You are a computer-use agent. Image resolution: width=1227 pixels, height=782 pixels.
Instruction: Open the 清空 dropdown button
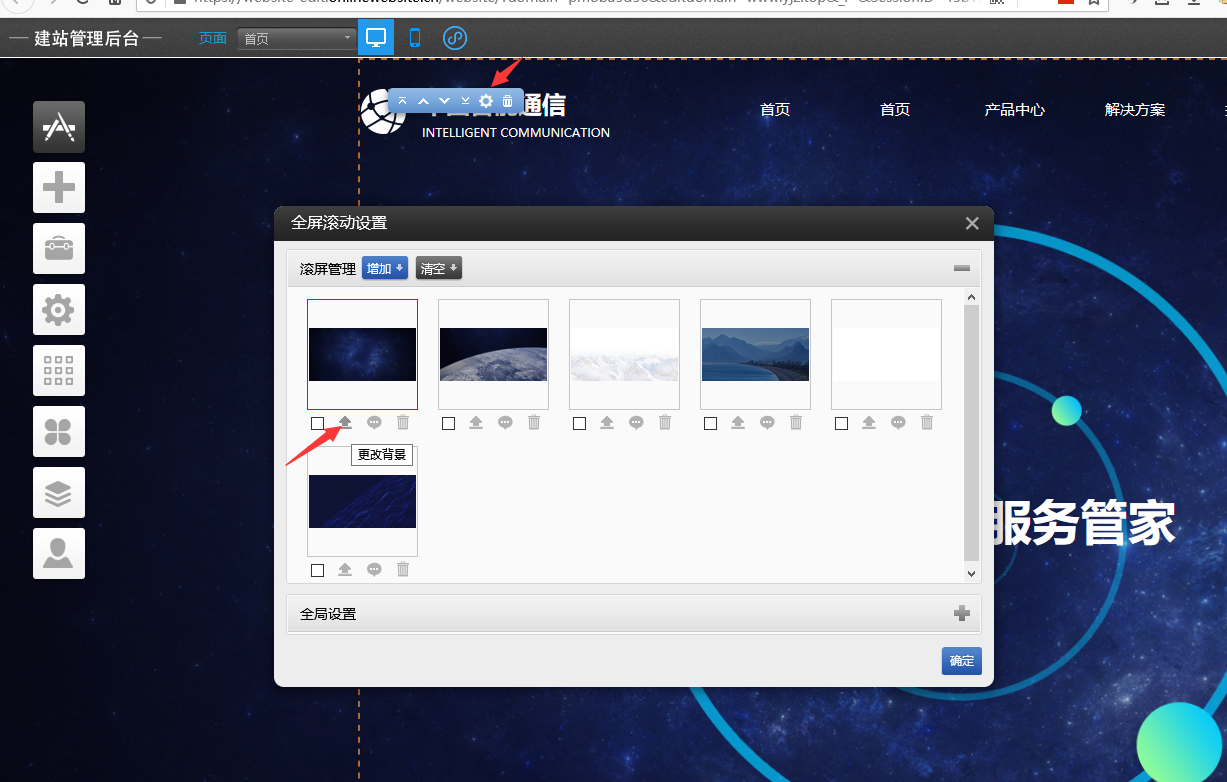coord(439,268)
